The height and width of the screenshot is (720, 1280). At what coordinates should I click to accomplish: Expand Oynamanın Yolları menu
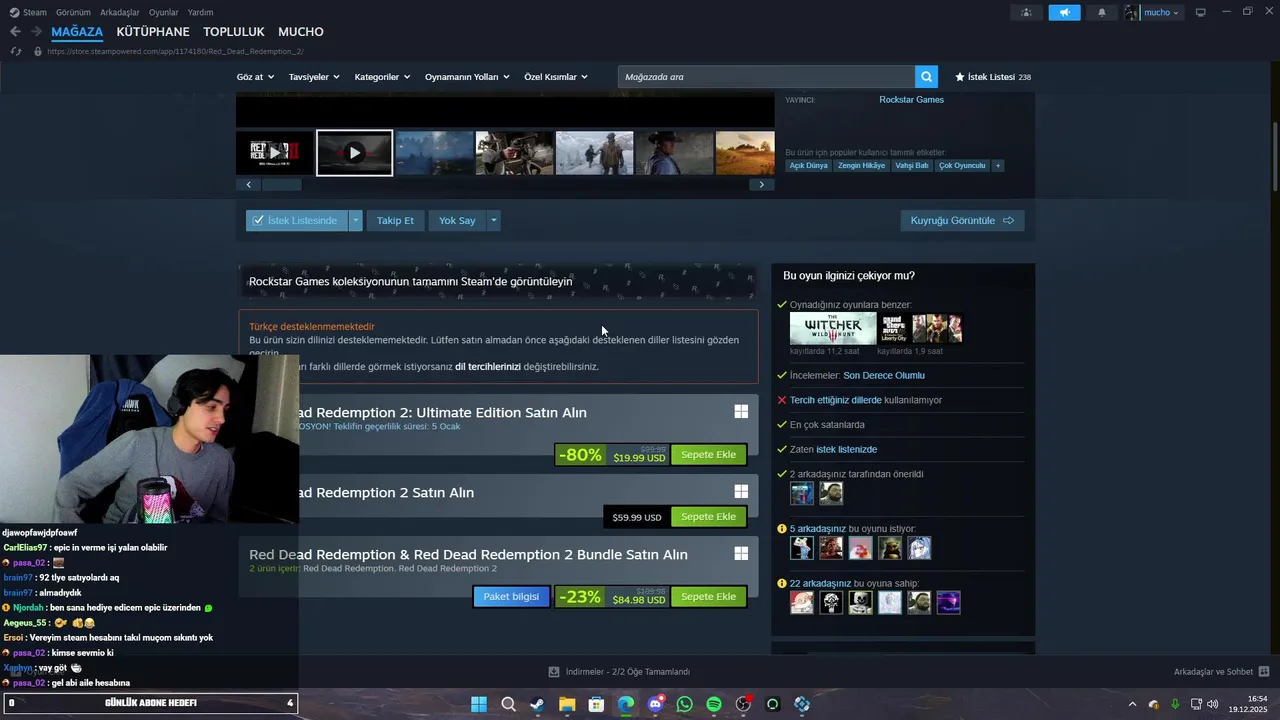(467, 77)
